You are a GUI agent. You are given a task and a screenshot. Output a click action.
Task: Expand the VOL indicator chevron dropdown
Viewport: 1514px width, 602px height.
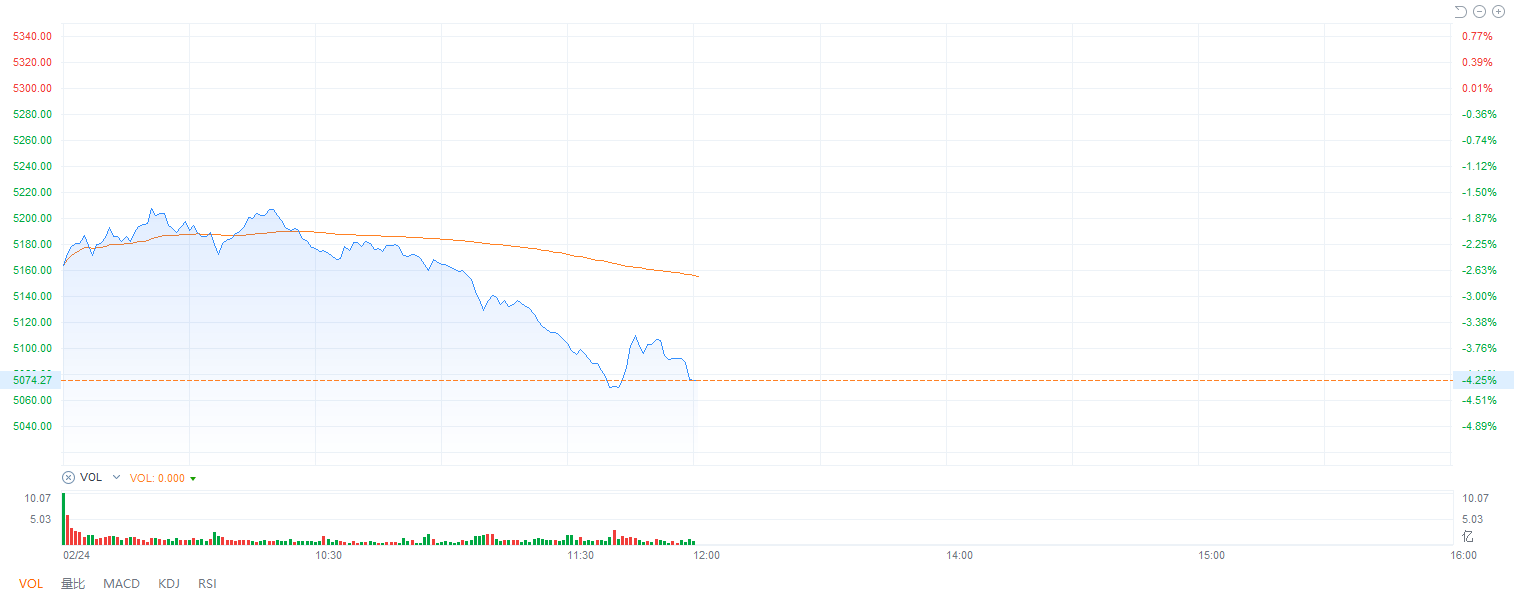[116, 477]
